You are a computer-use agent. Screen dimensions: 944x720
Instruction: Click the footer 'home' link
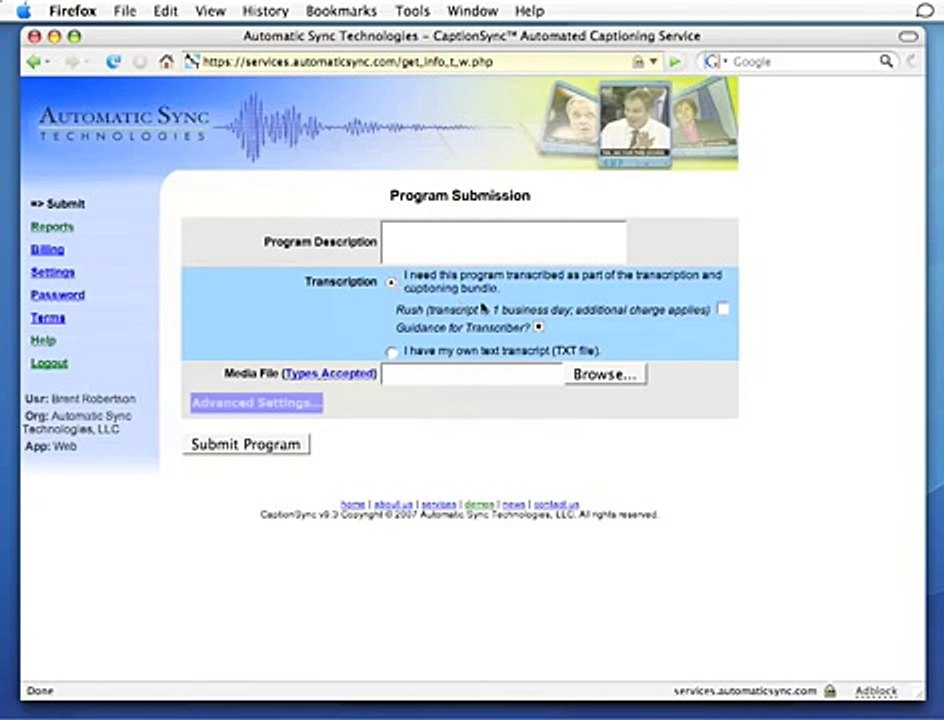click(353, 504)
